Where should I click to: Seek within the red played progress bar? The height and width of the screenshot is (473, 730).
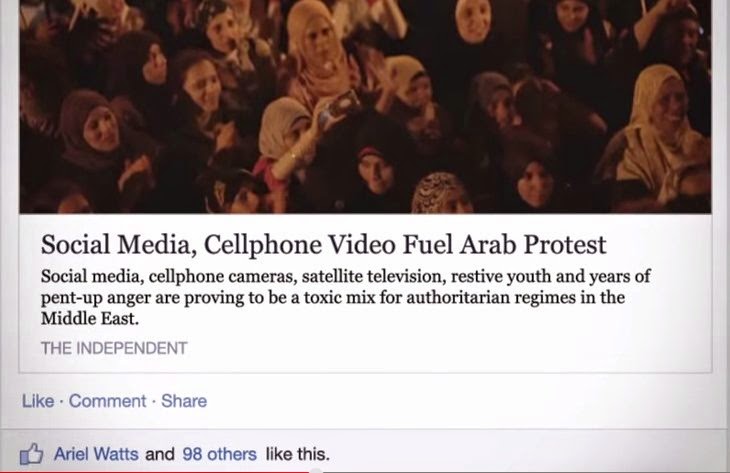(x=155, y=472)
